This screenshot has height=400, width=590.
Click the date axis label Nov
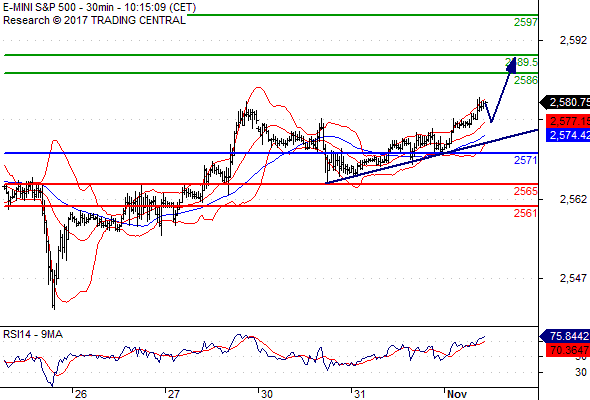point(456,394)
